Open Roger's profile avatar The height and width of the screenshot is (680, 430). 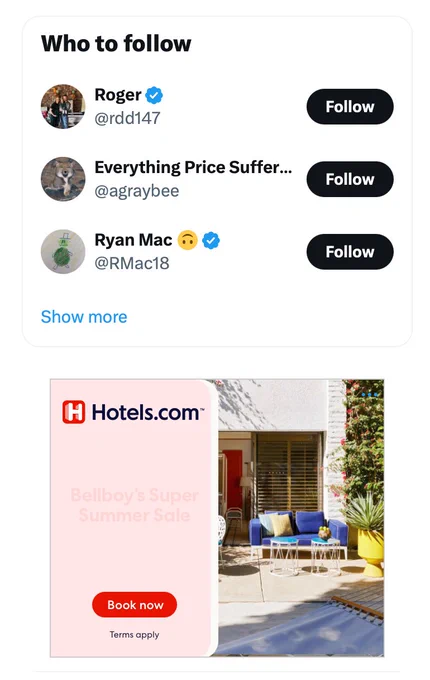coord(63,106)
